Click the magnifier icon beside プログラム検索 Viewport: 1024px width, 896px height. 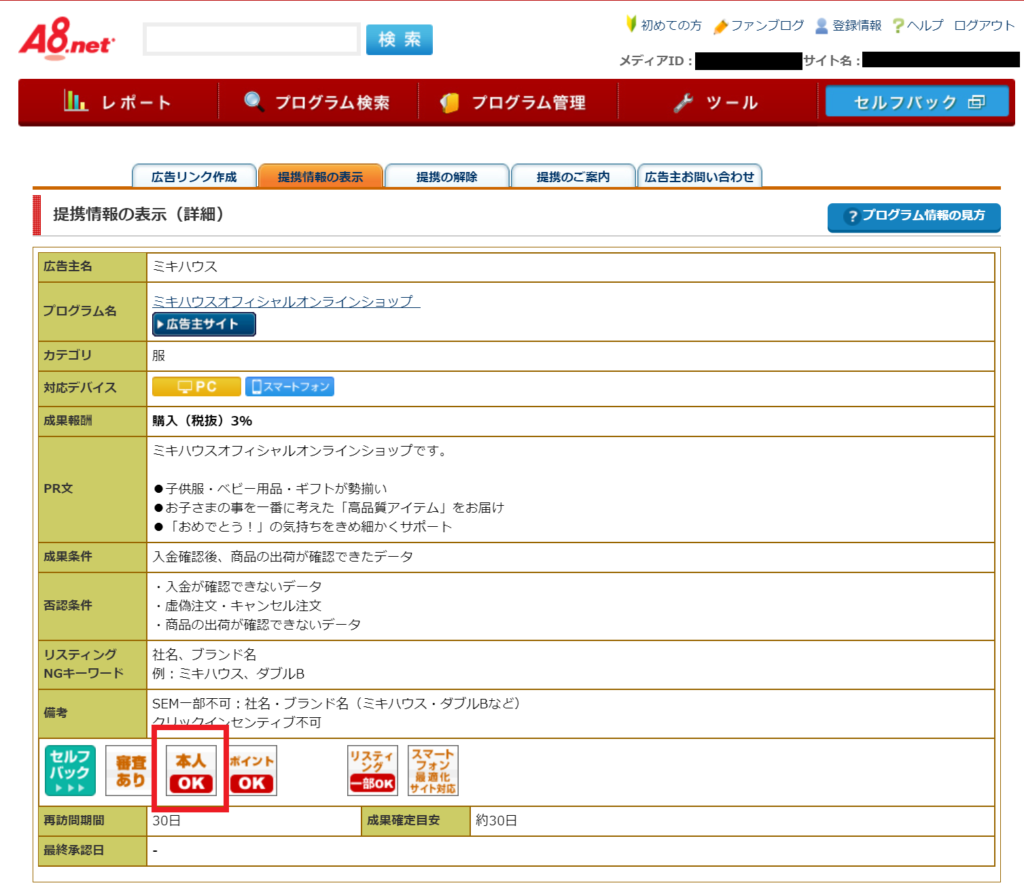click(254, 101)
